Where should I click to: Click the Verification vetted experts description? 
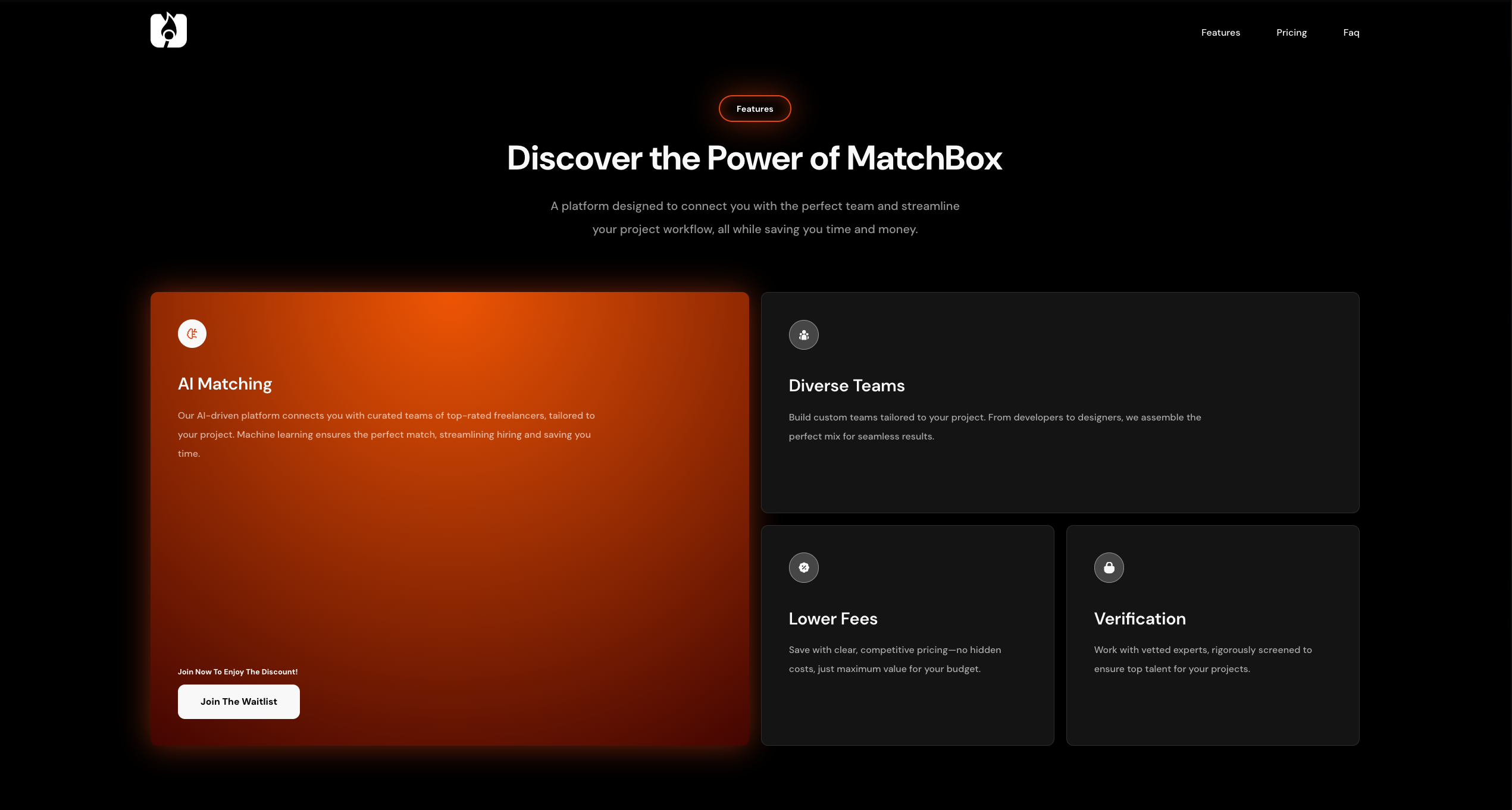[x=1202, y=659]
